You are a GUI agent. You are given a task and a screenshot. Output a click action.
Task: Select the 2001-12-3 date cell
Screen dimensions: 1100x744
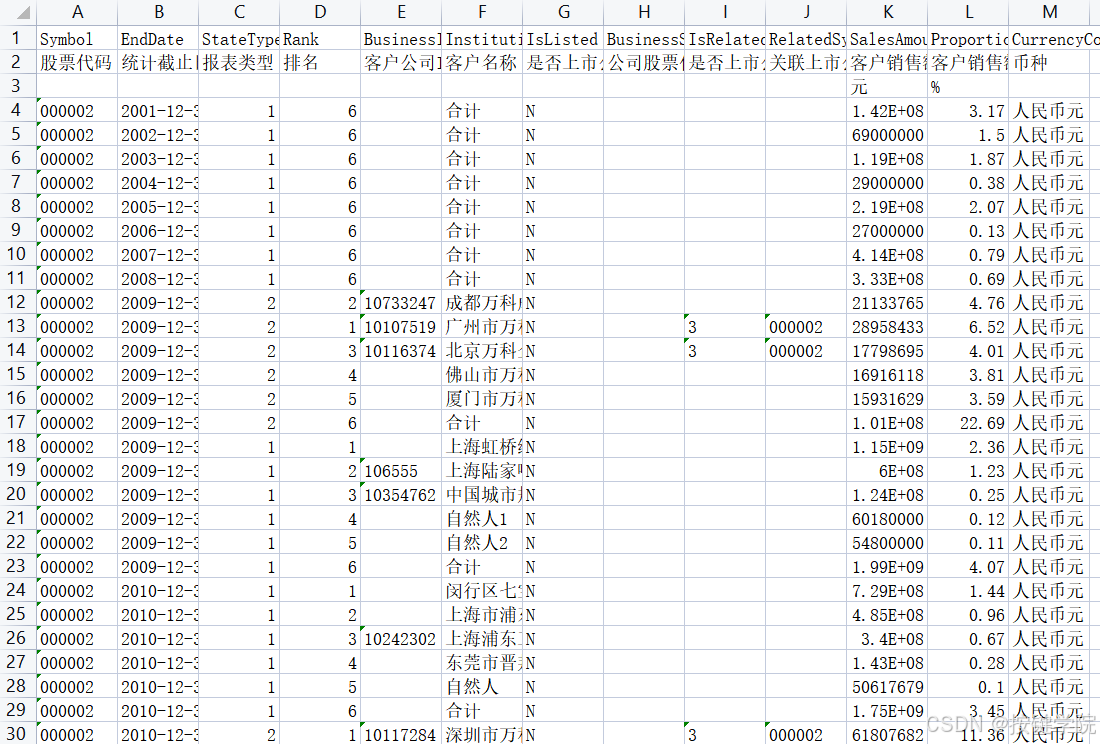click(x=158, y=111)
